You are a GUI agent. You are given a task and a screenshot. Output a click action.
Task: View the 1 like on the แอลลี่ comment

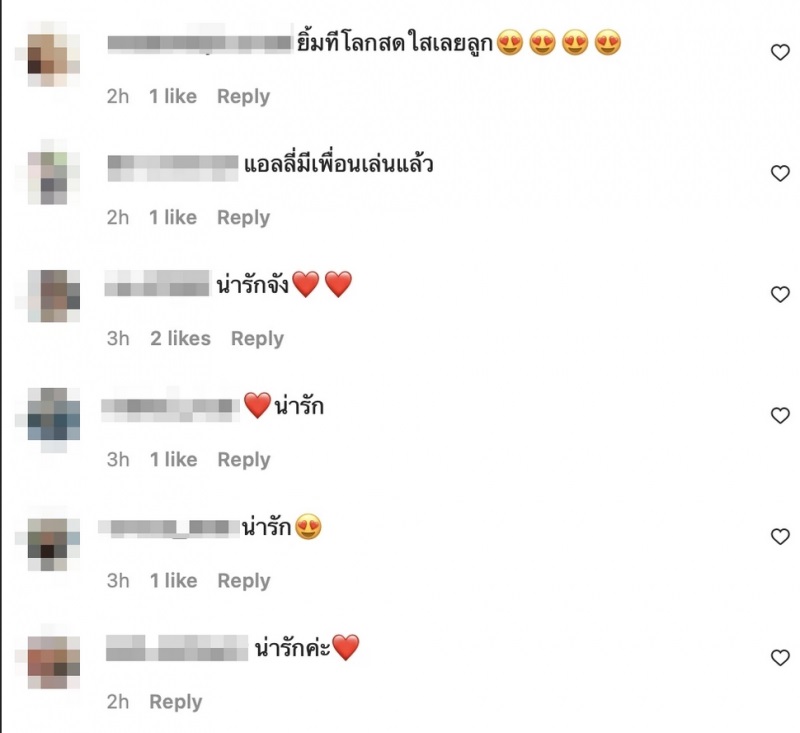point(173,218)
